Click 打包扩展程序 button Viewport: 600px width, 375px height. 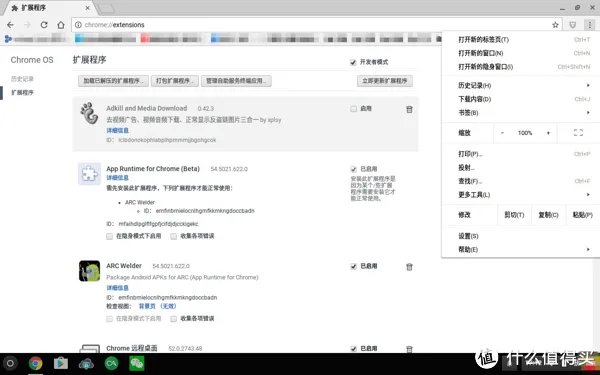[x=175, y=81]
